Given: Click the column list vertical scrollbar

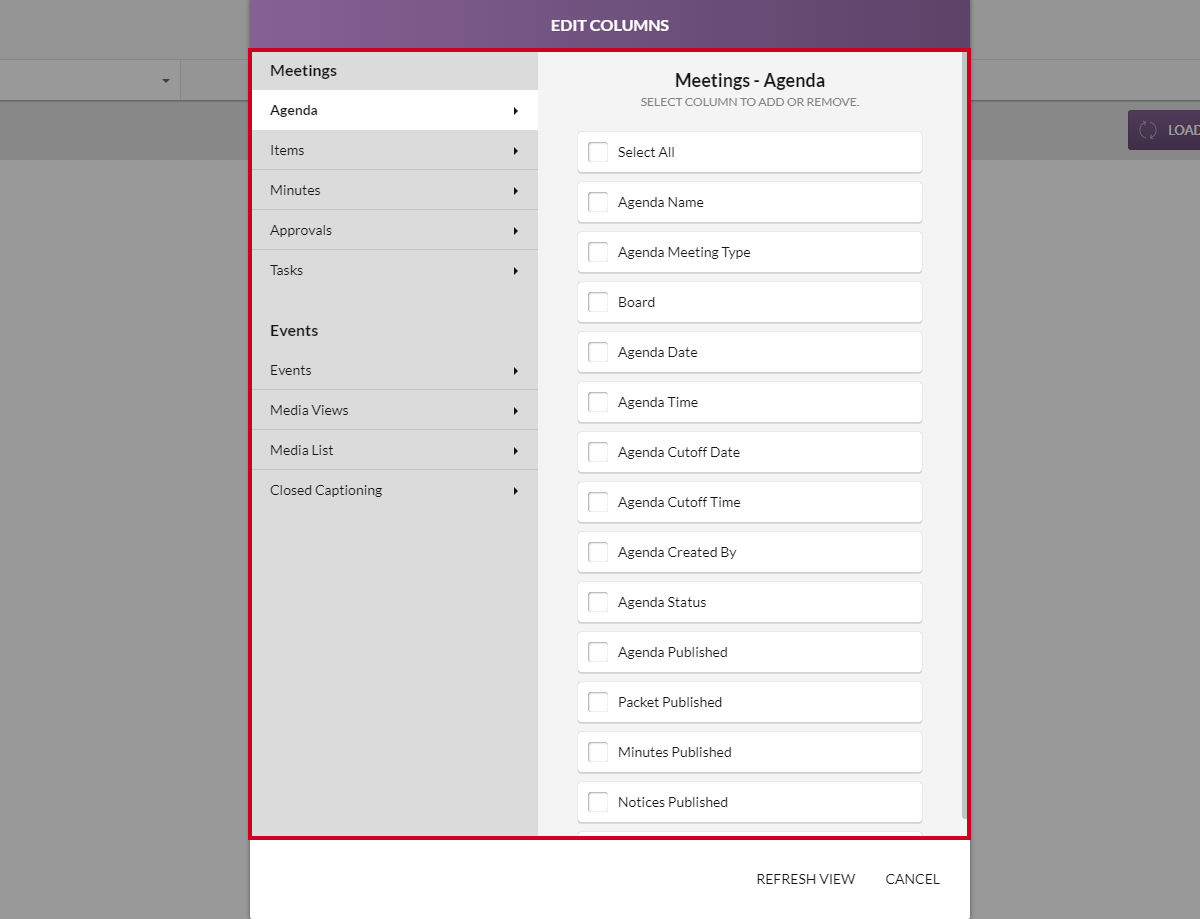Looking at the screenshot, I should (x=964, y=435).
